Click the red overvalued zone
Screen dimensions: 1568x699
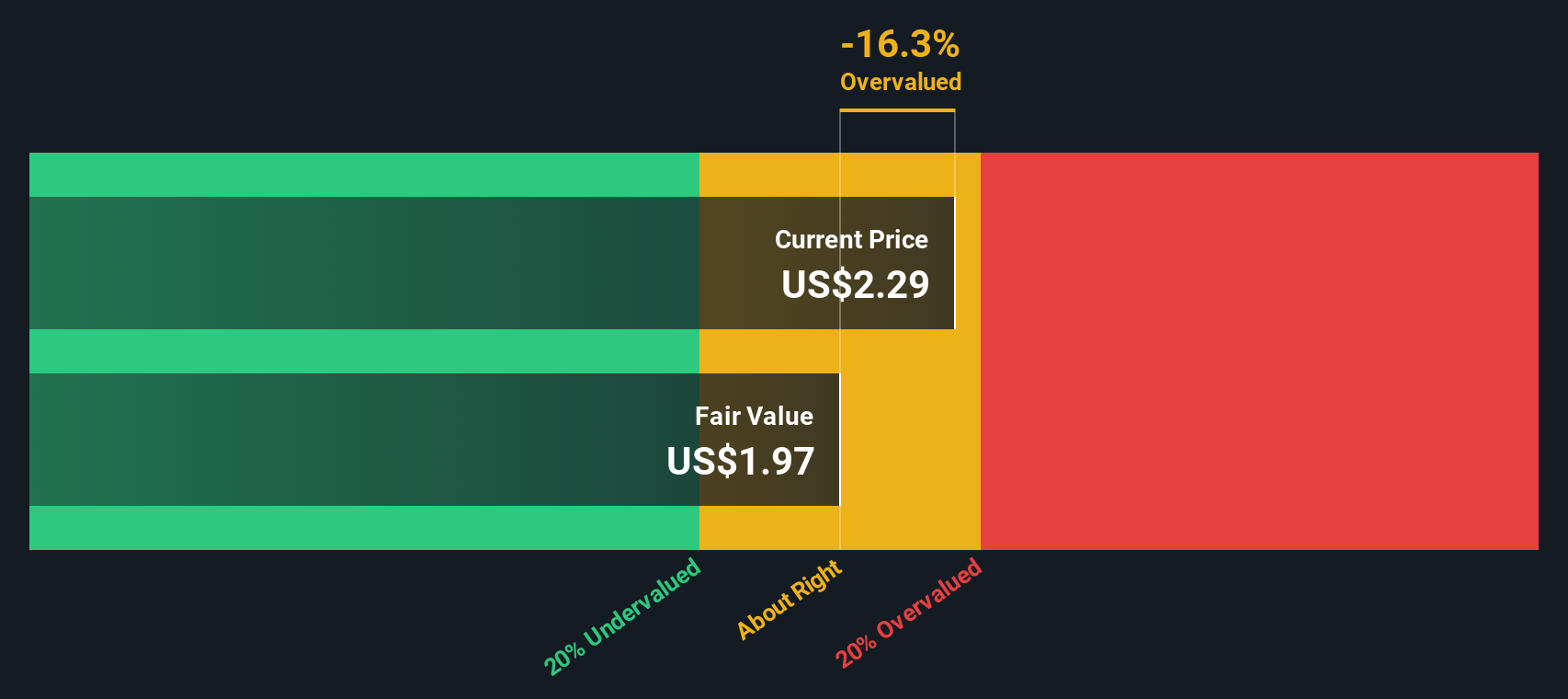1259,351
